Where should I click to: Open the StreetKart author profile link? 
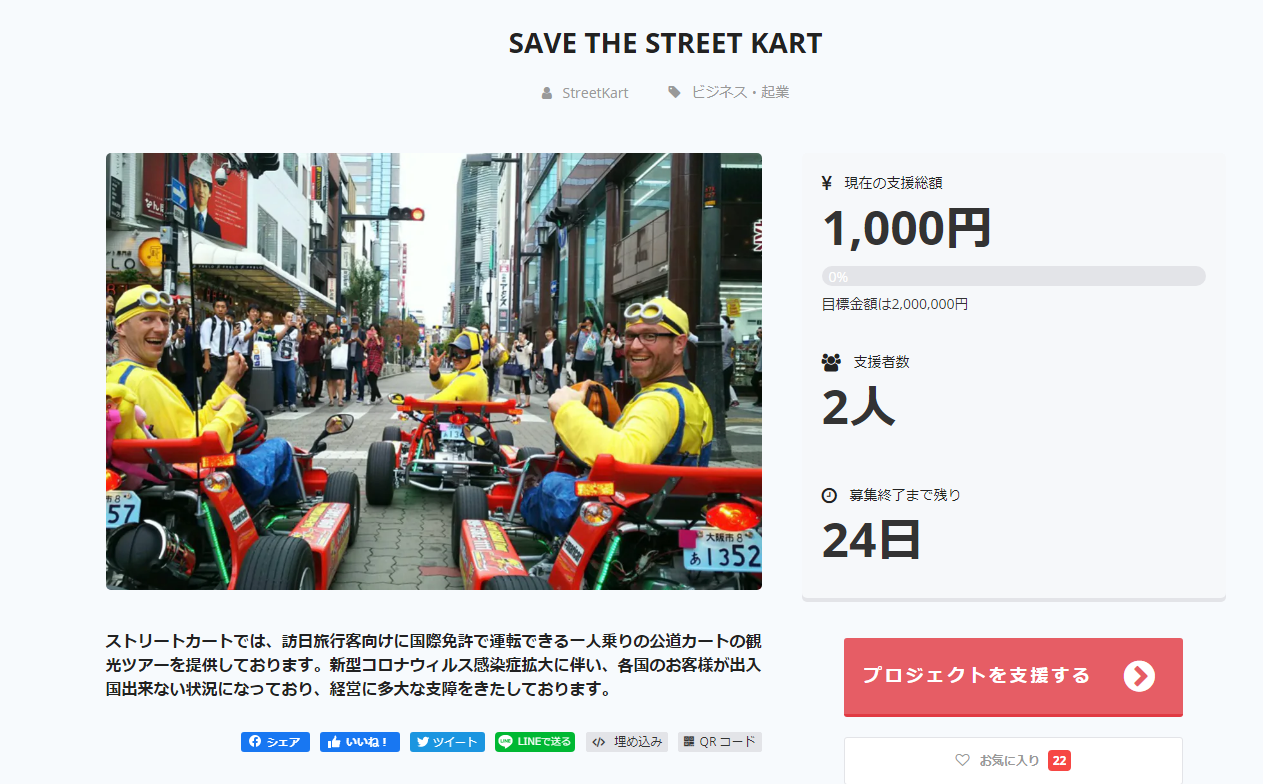point(595,93)
